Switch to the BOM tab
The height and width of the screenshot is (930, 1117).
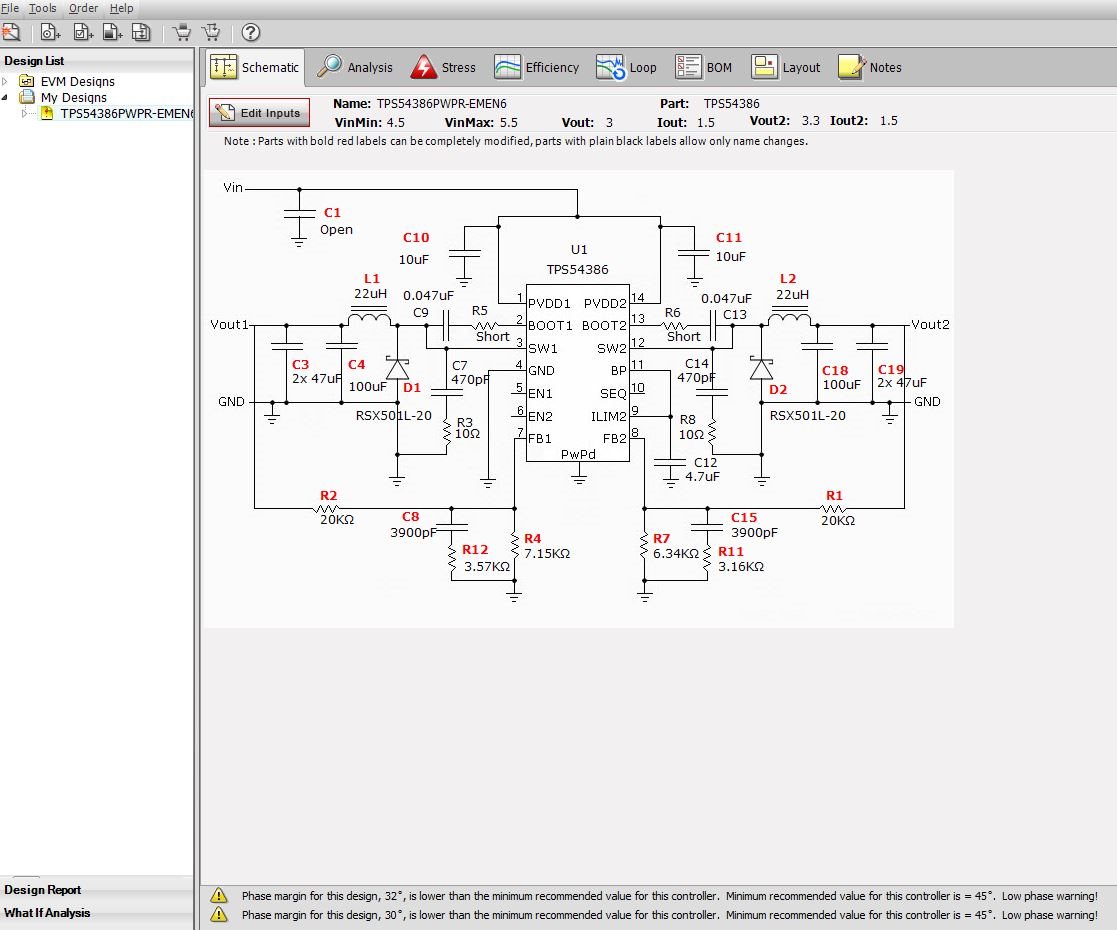pos(703,67)
